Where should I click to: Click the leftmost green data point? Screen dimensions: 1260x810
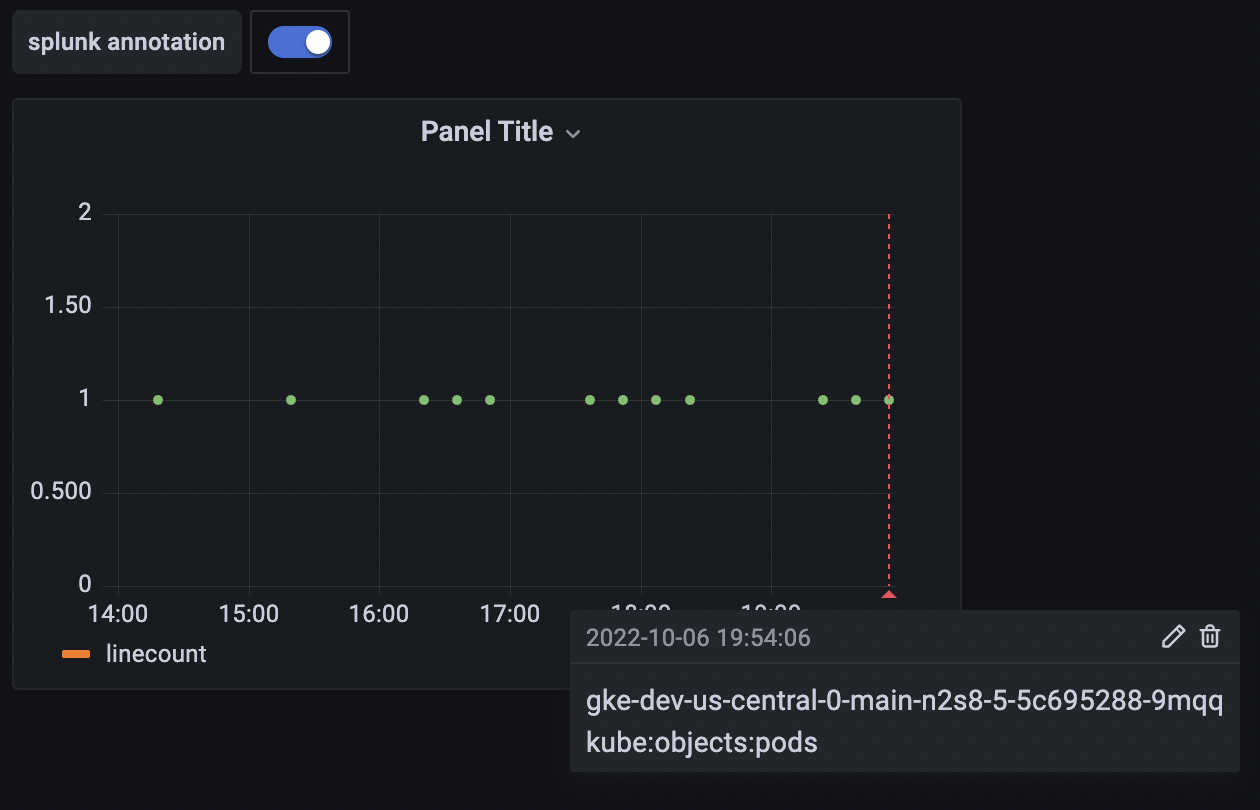158,400
